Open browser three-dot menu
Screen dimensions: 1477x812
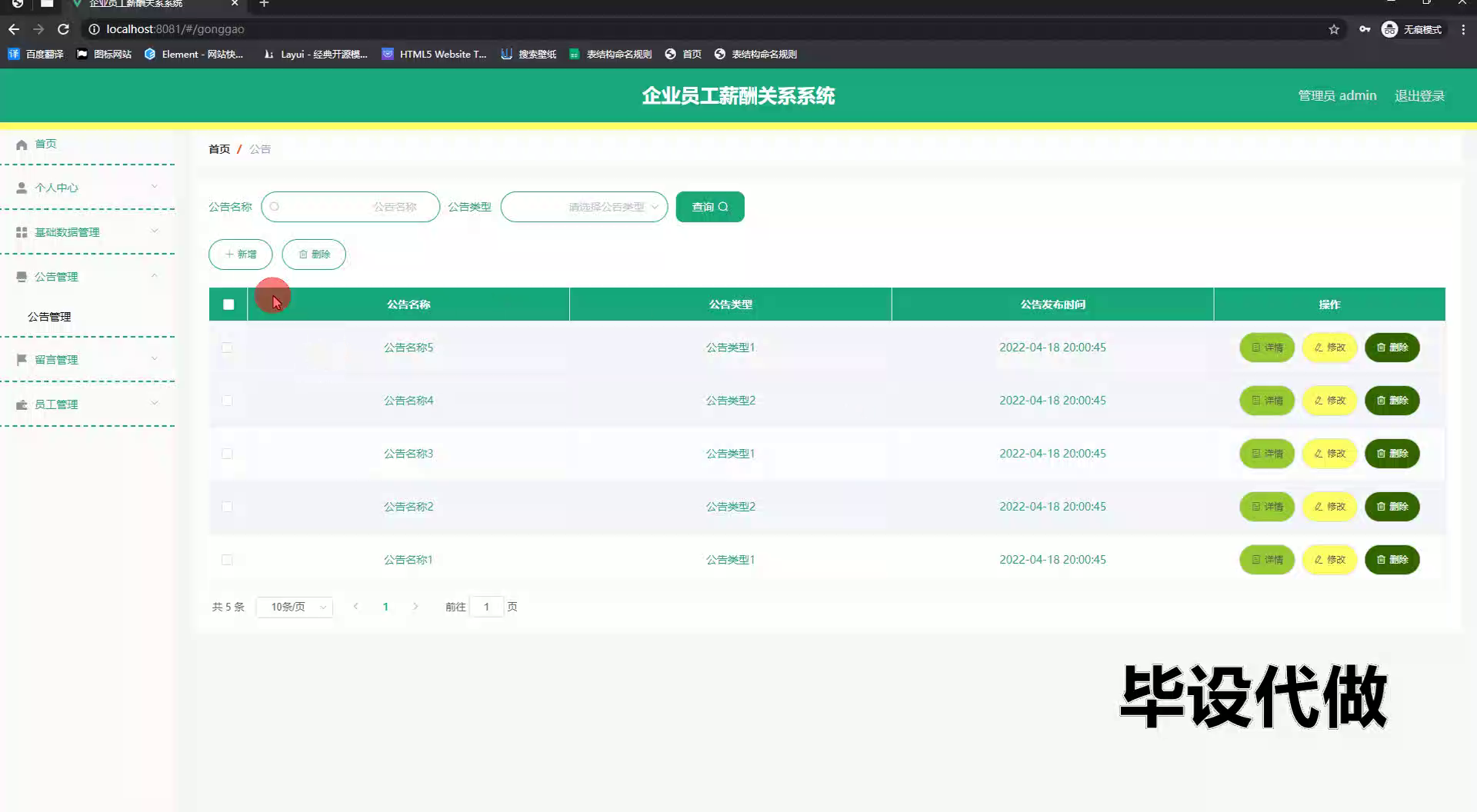click(1463, 29)
